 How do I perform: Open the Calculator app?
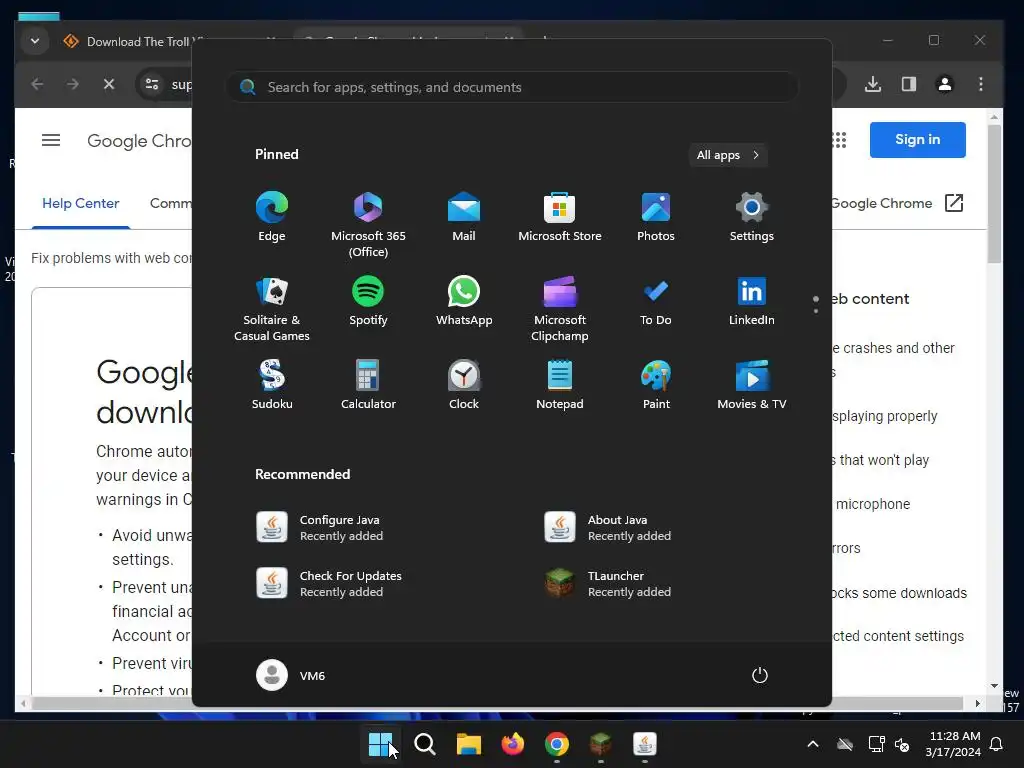point(368,385)
